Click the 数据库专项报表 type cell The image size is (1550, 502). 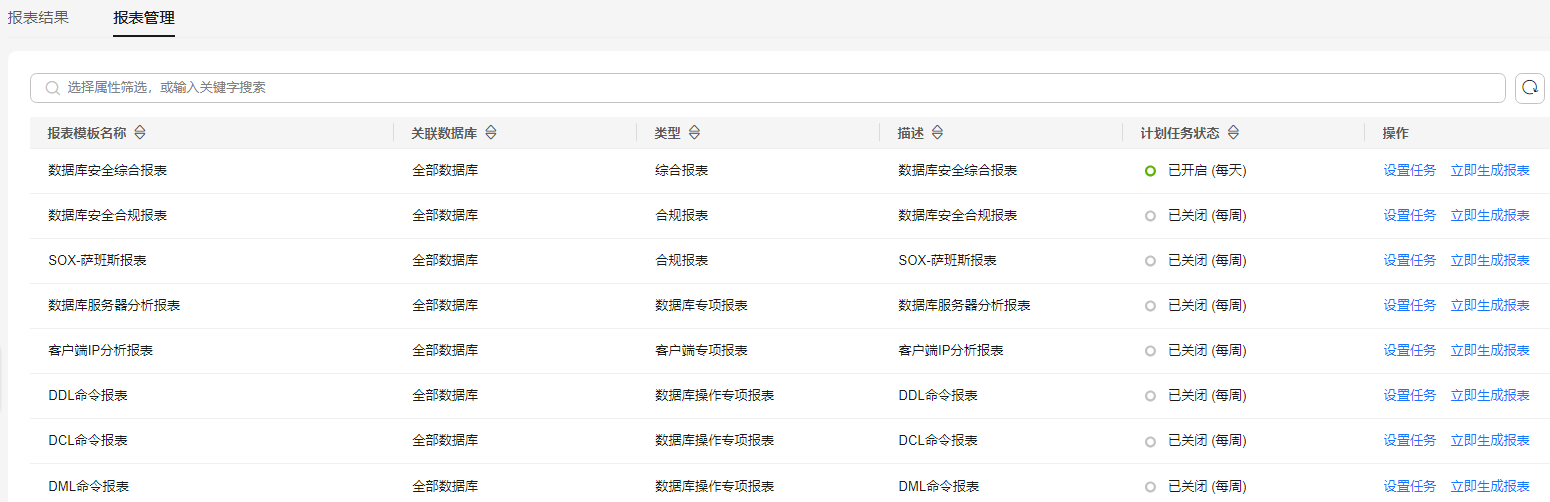pyautogui.click(x=701, y=305)
